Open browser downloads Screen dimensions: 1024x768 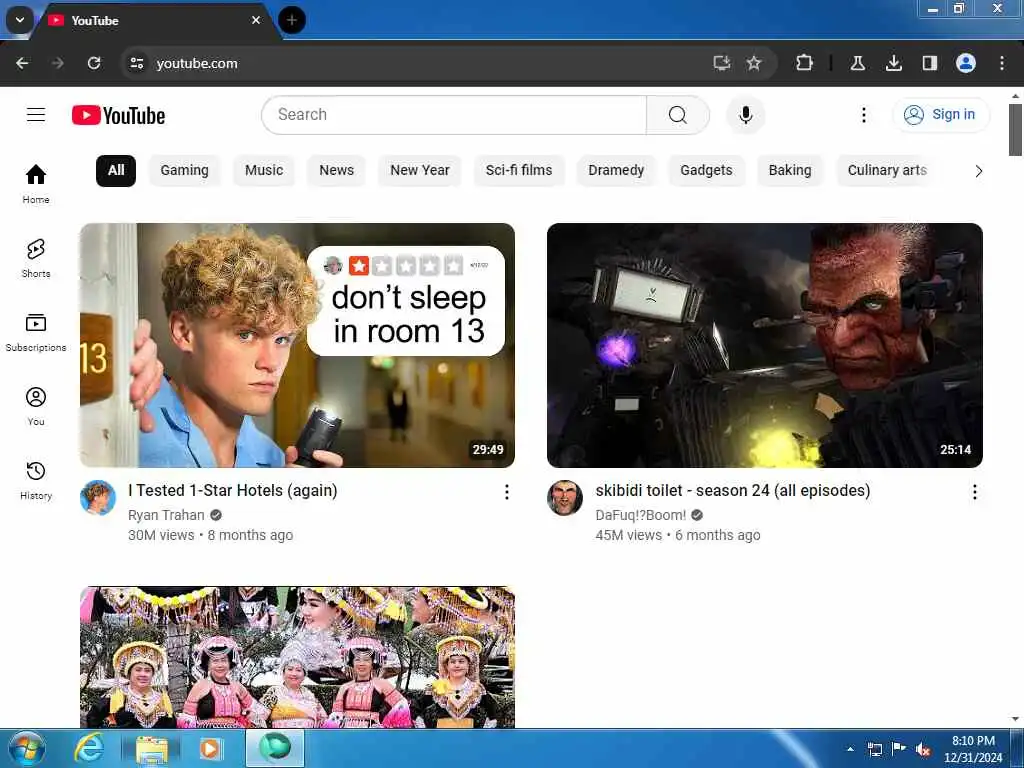893,63
